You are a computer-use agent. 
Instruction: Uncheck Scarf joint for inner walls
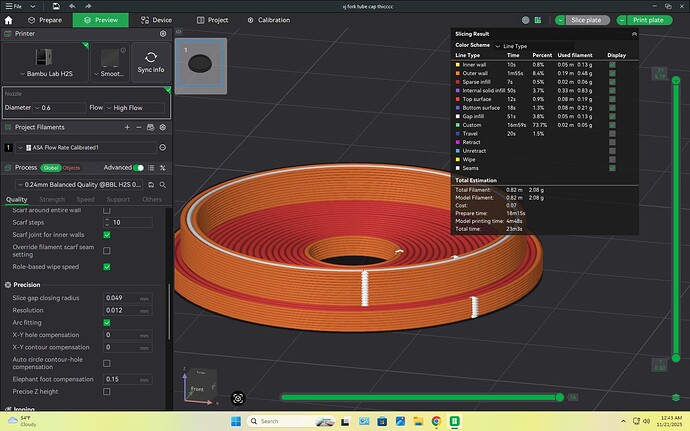click(106, 235)
